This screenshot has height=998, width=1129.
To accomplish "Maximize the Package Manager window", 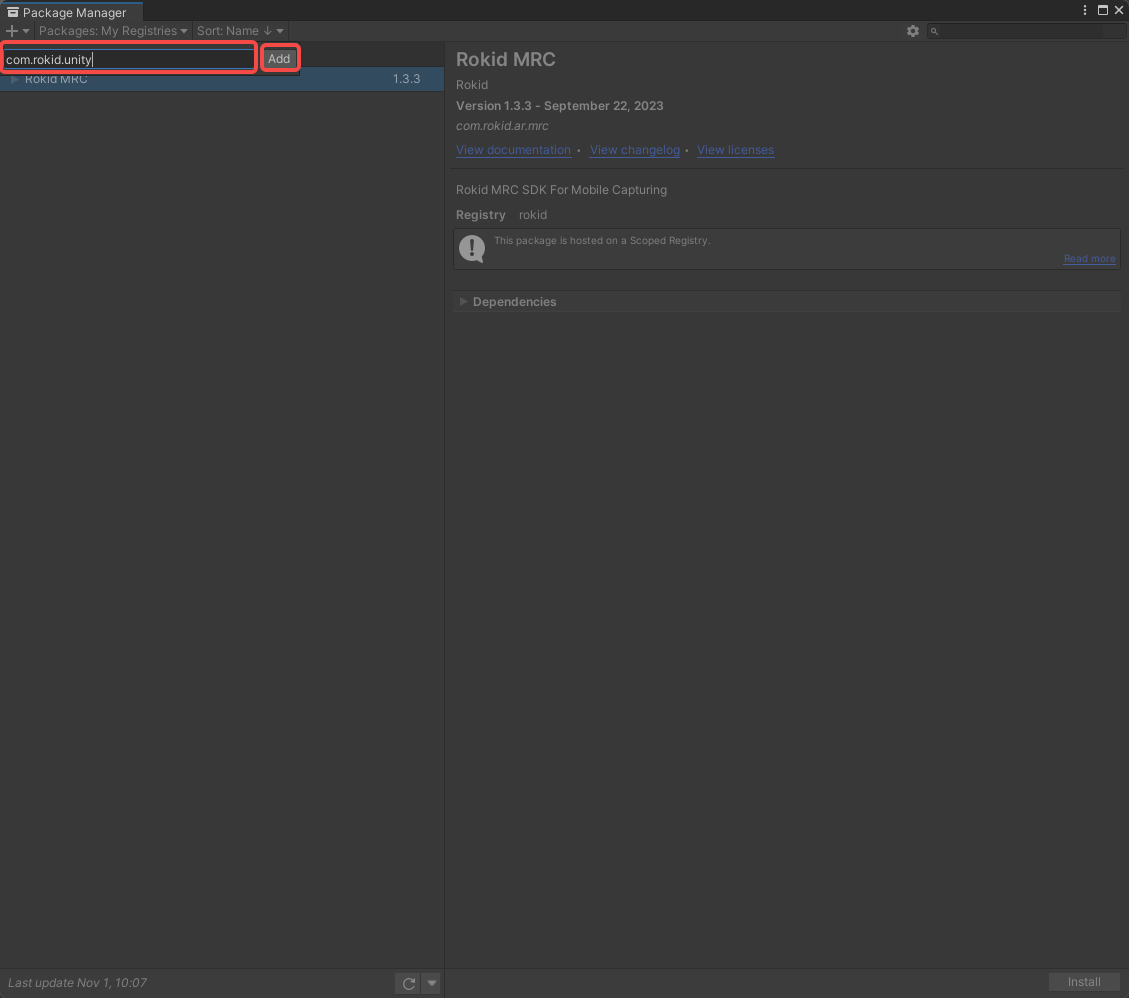I will tap(1102, 10).
